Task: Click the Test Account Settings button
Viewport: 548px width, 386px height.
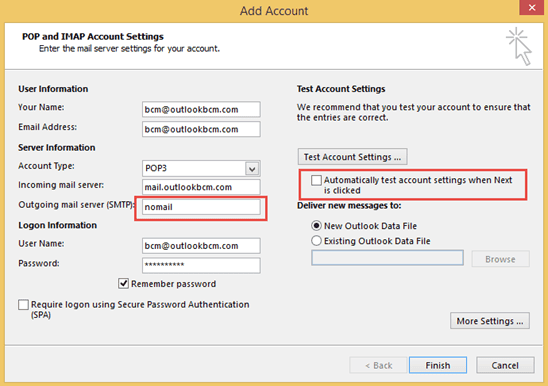Action: 352,157
